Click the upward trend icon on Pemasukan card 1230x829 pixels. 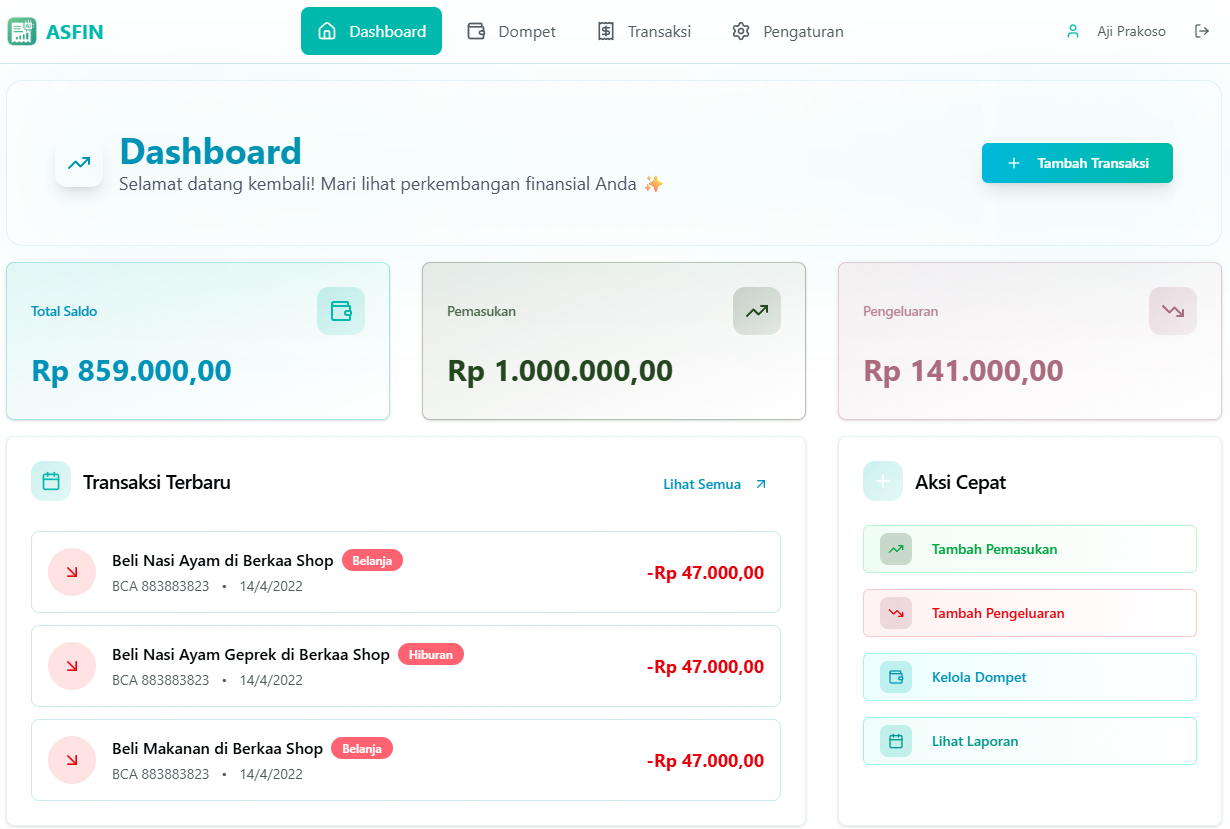757,311
